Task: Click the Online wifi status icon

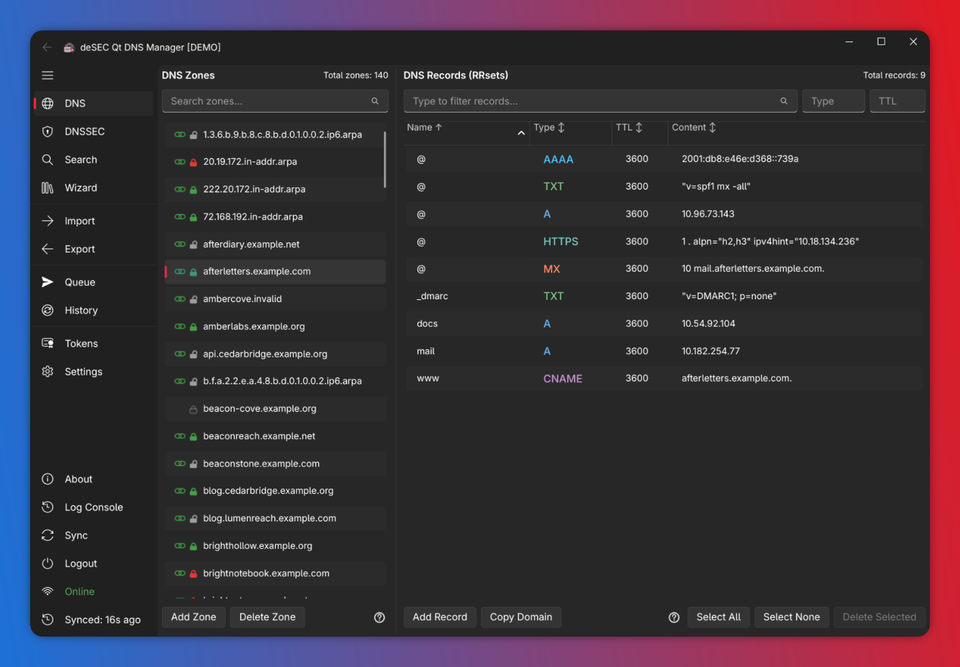Action: tap(47, 592)
